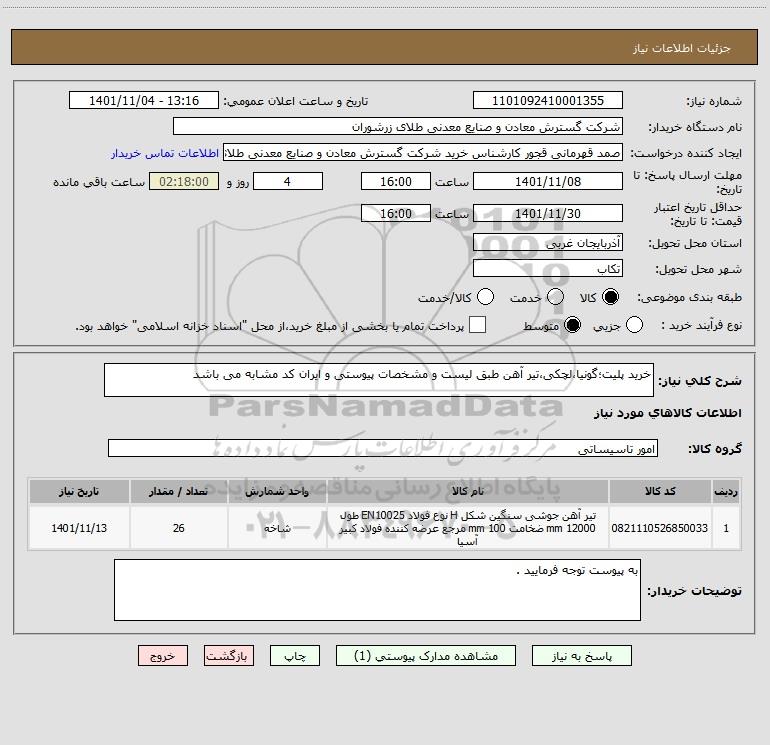Click price validity date 1401/11/30
The image size is (770, 745).
548,214
